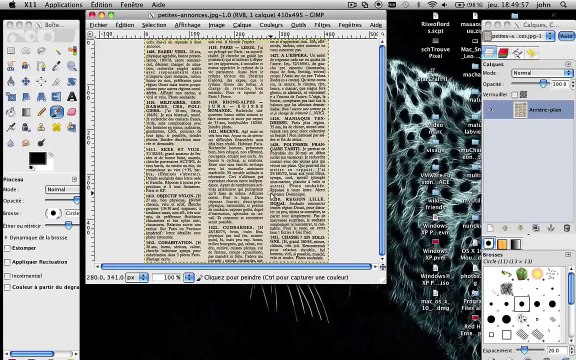Open the 100% zoom dropdown in status bar
The image size is (576, 360).
point(173,277)
